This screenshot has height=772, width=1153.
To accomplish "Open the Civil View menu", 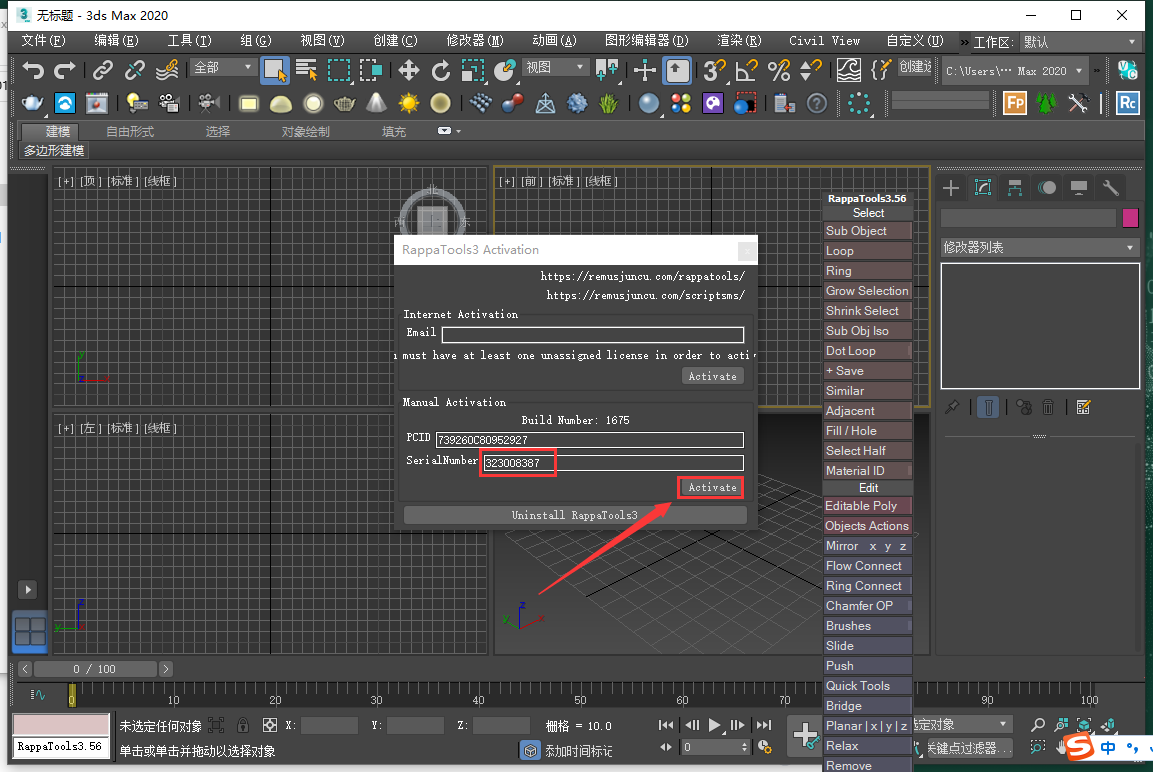I will pyautogui.click(x=824, y=40).
